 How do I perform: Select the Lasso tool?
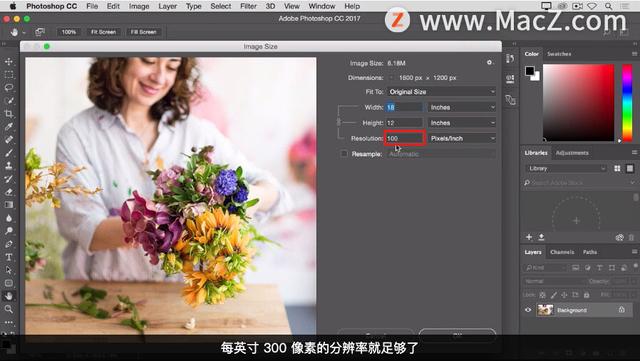click(9, 88)
